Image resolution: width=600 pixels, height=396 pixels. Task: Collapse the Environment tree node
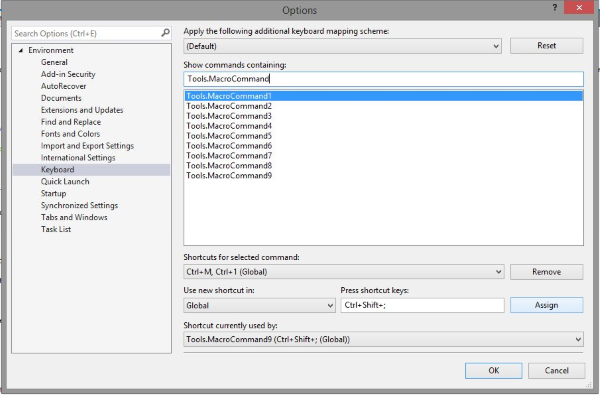tap(21, 50)
